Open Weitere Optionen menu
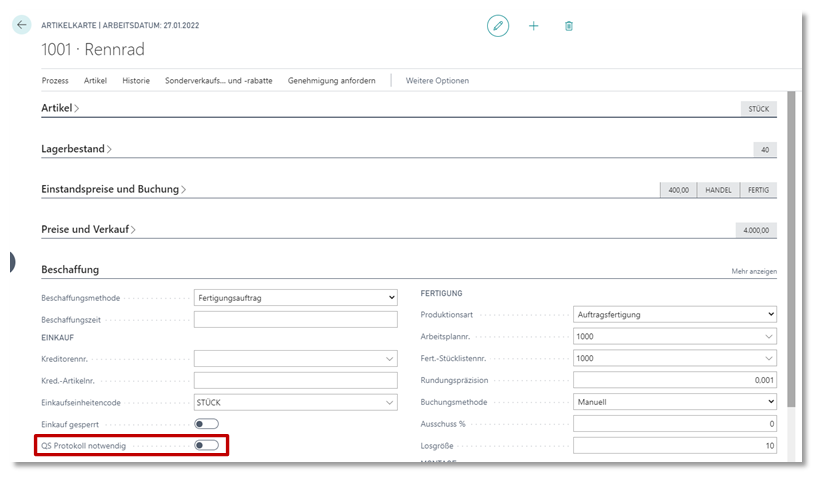 pos(437,80)
